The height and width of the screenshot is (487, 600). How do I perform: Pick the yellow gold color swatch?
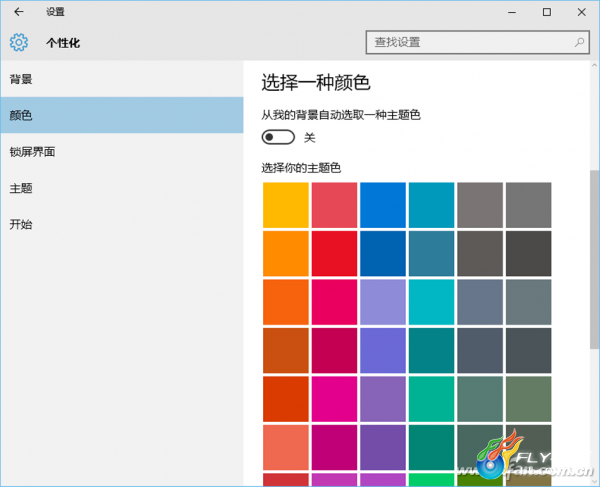[286, 205]
